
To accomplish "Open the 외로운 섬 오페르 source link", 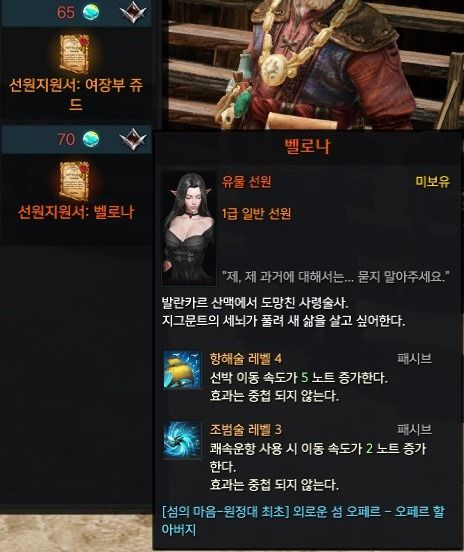I will click(303, 520).
